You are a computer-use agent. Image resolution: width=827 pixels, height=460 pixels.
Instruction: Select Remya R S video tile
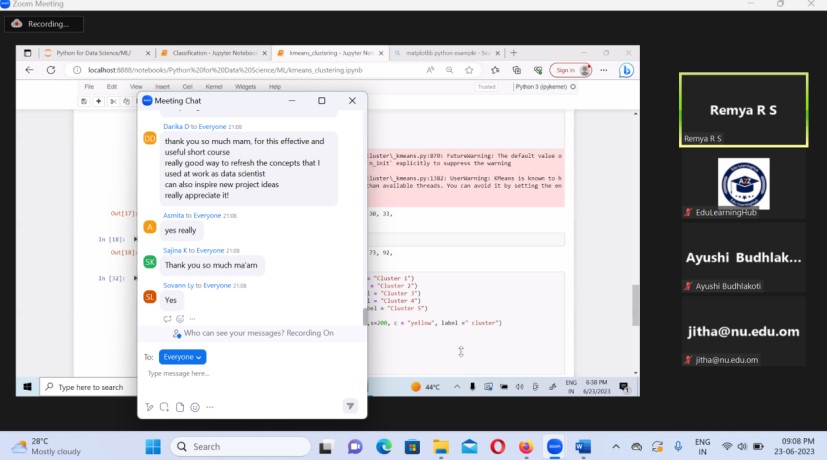[742, 110]
